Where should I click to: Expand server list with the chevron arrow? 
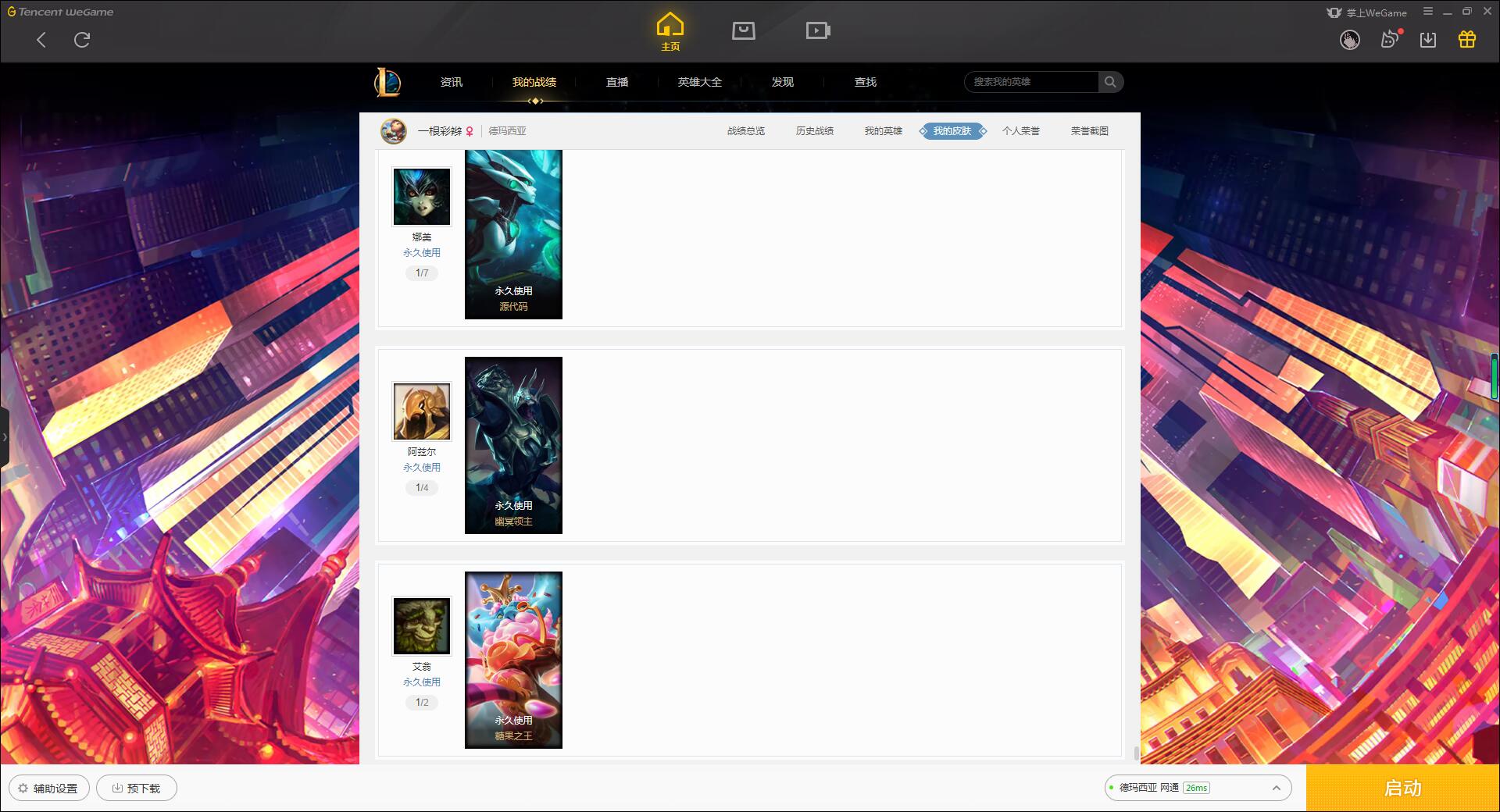[1277, 788]
